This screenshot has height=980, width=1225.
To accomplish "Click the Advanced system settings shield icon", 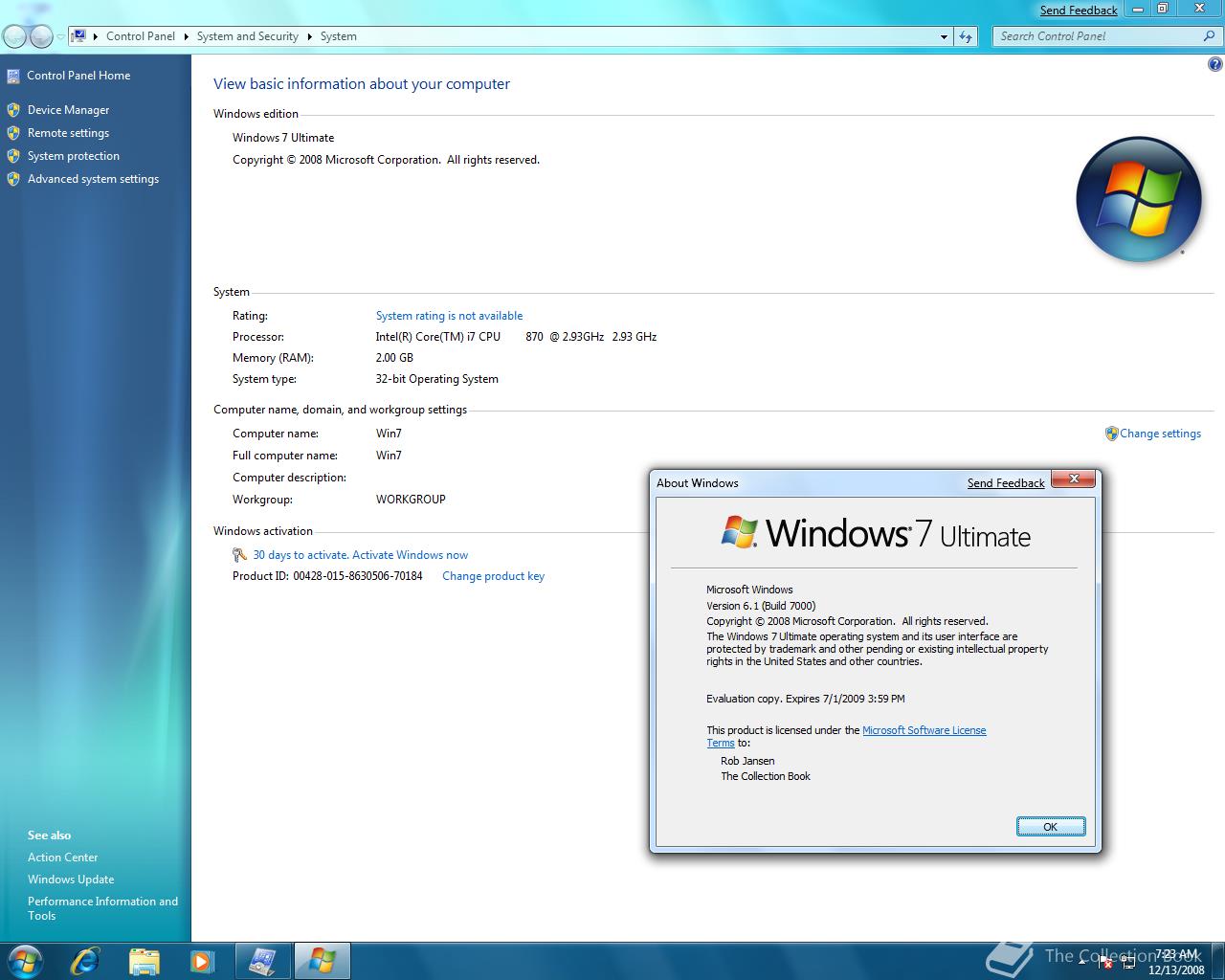I will pos(13,179).
